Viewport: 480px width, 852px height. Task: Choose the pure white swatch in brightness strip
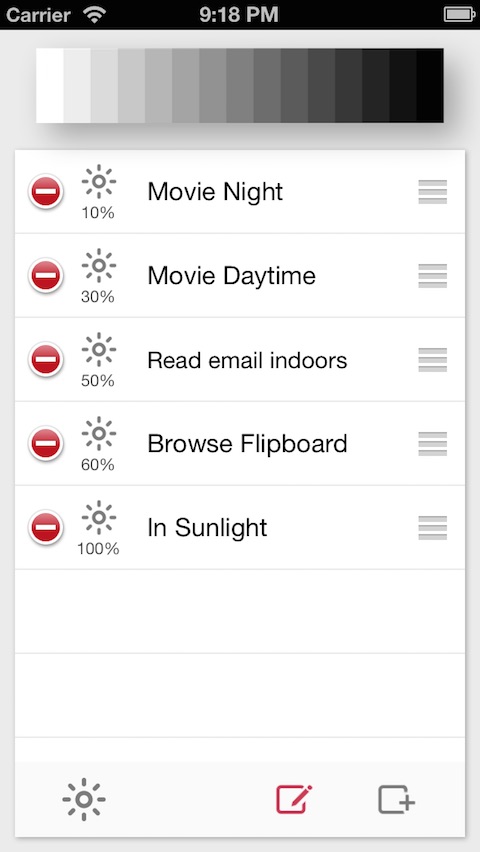coord(50,85)
